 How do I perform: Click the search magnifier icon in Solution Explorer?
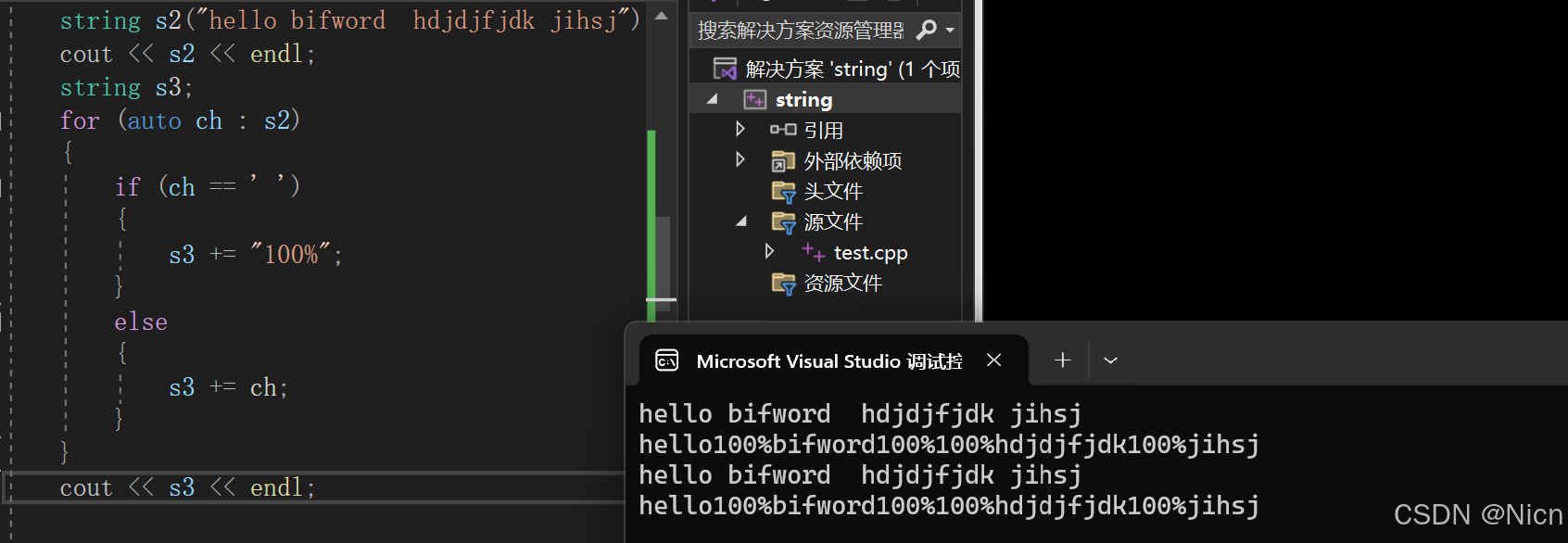[x=926, y=31]
